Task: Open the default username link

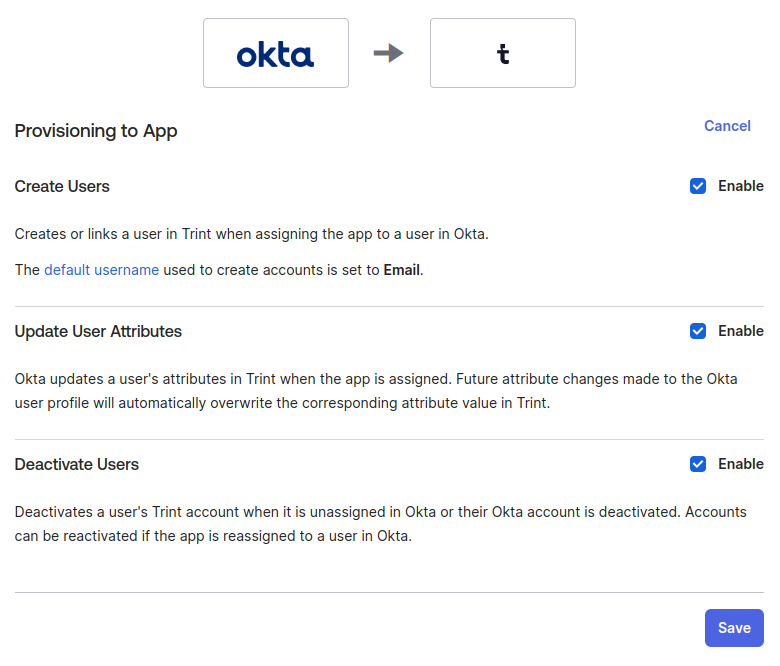Action: pos(101,270)
